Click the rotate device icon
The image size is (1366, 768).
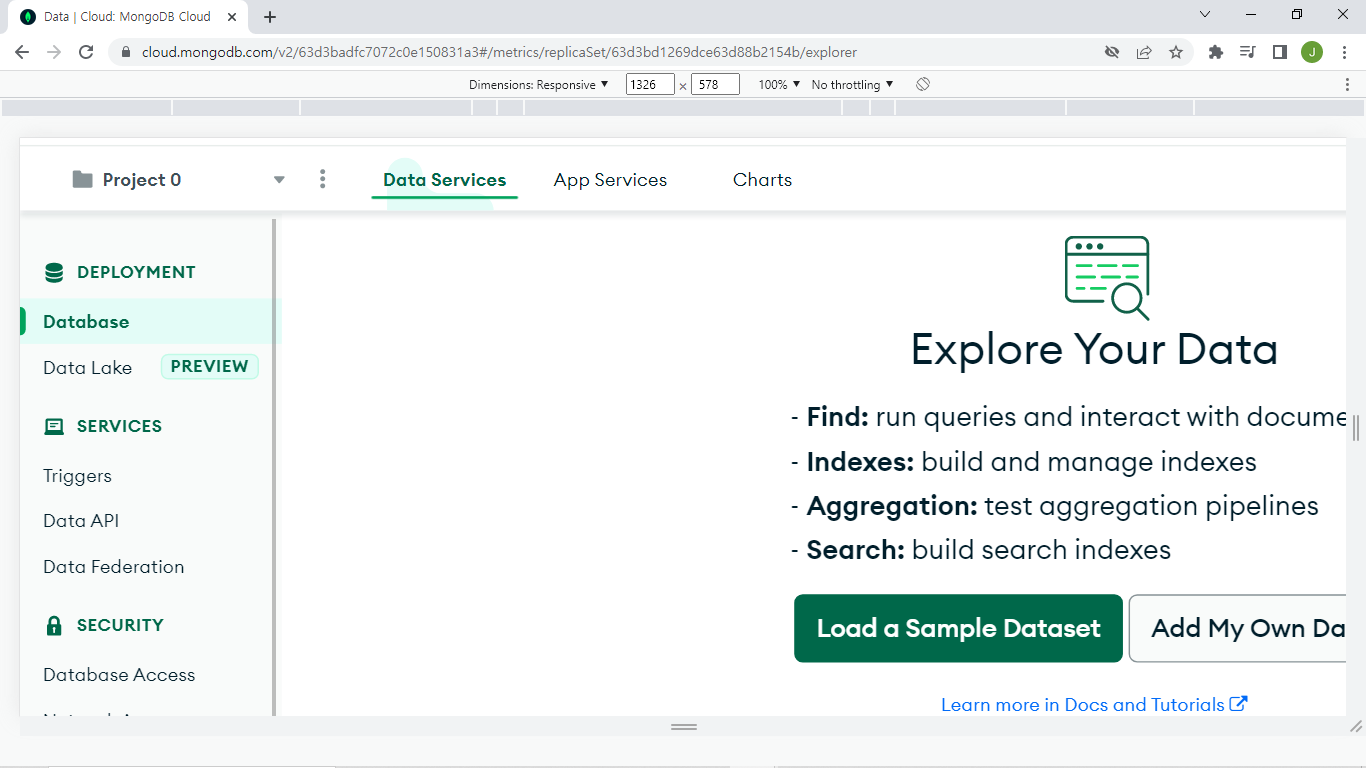click(x=923, y=85)
